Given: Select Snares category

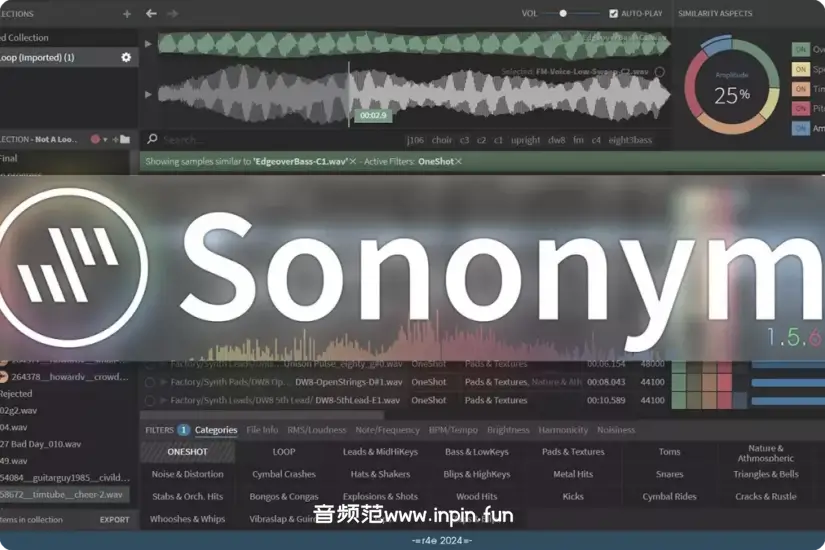Looking at the screenshot, I should pyautogui.click(x=669, y=474).
